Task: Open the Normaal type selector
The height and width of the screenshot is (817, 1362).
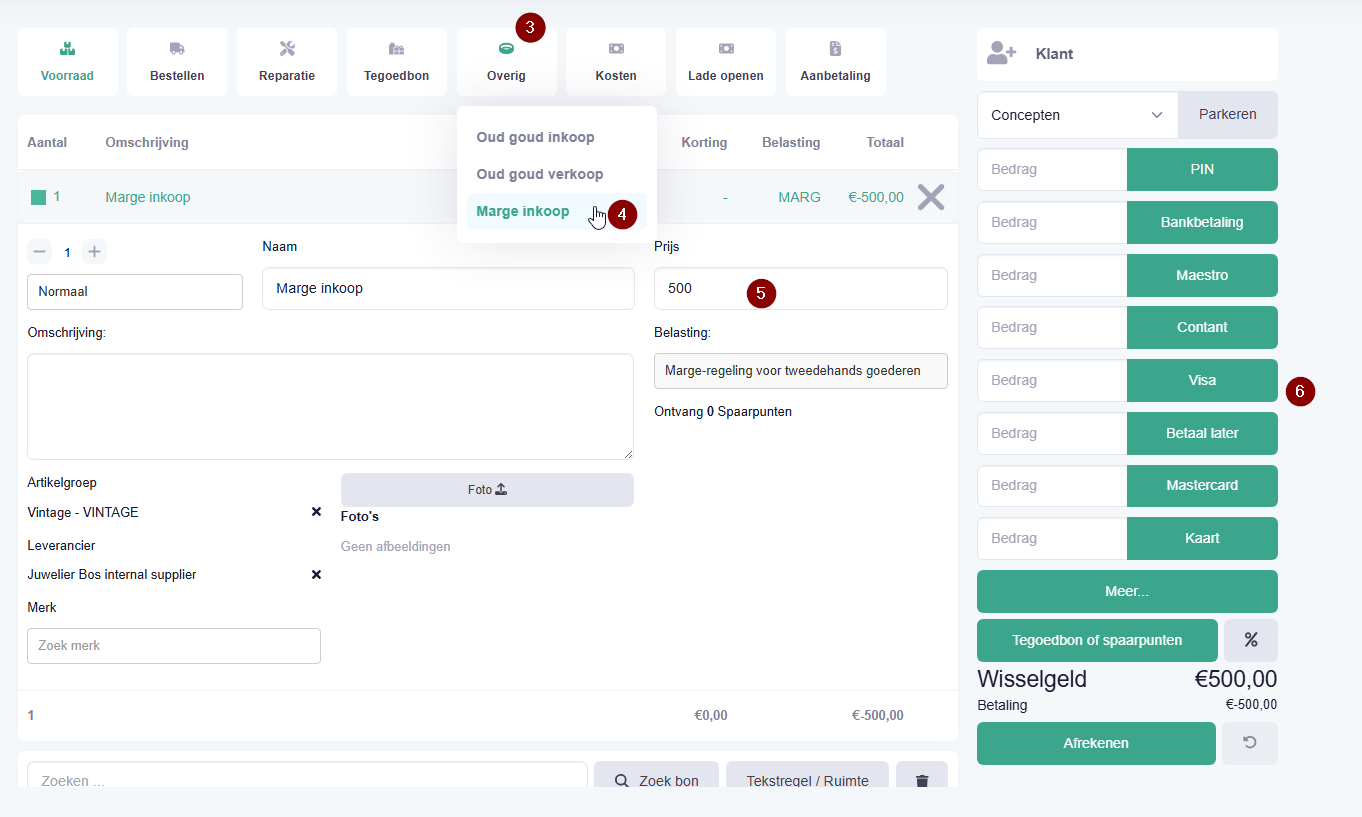Action: (135, 292)
